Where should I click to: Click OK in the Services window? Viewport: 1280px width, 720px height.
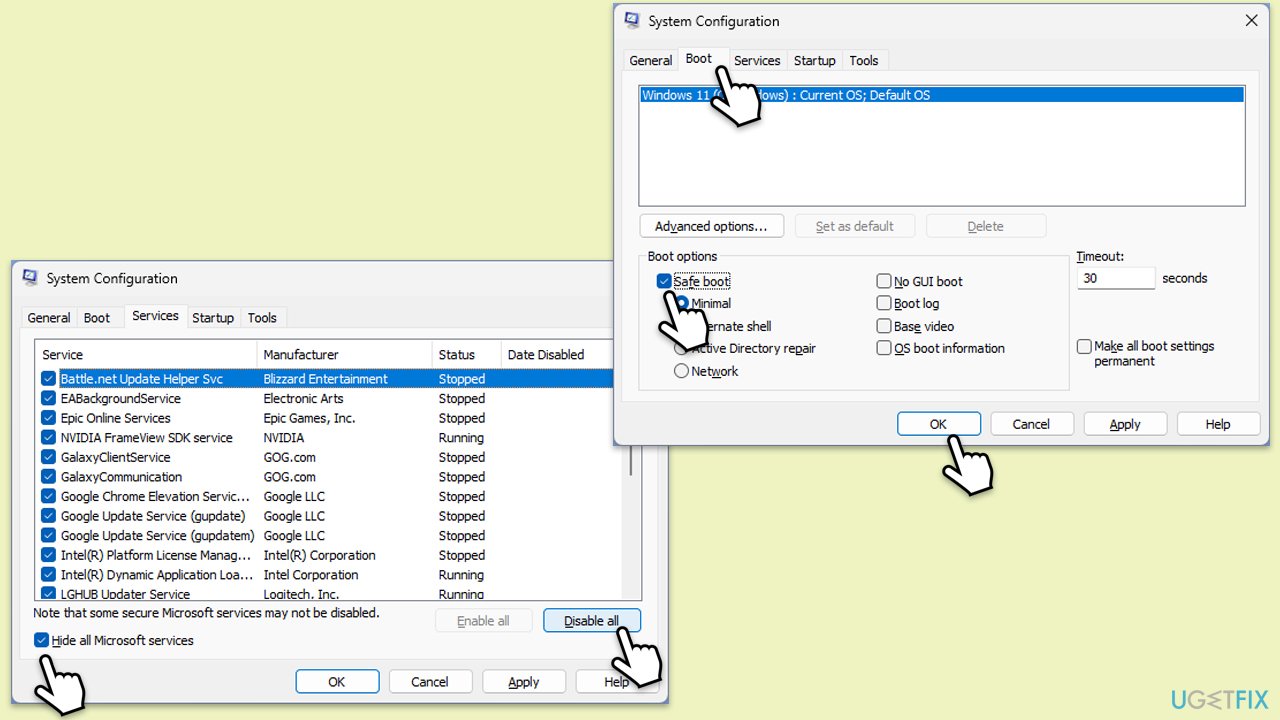[337, 682]
